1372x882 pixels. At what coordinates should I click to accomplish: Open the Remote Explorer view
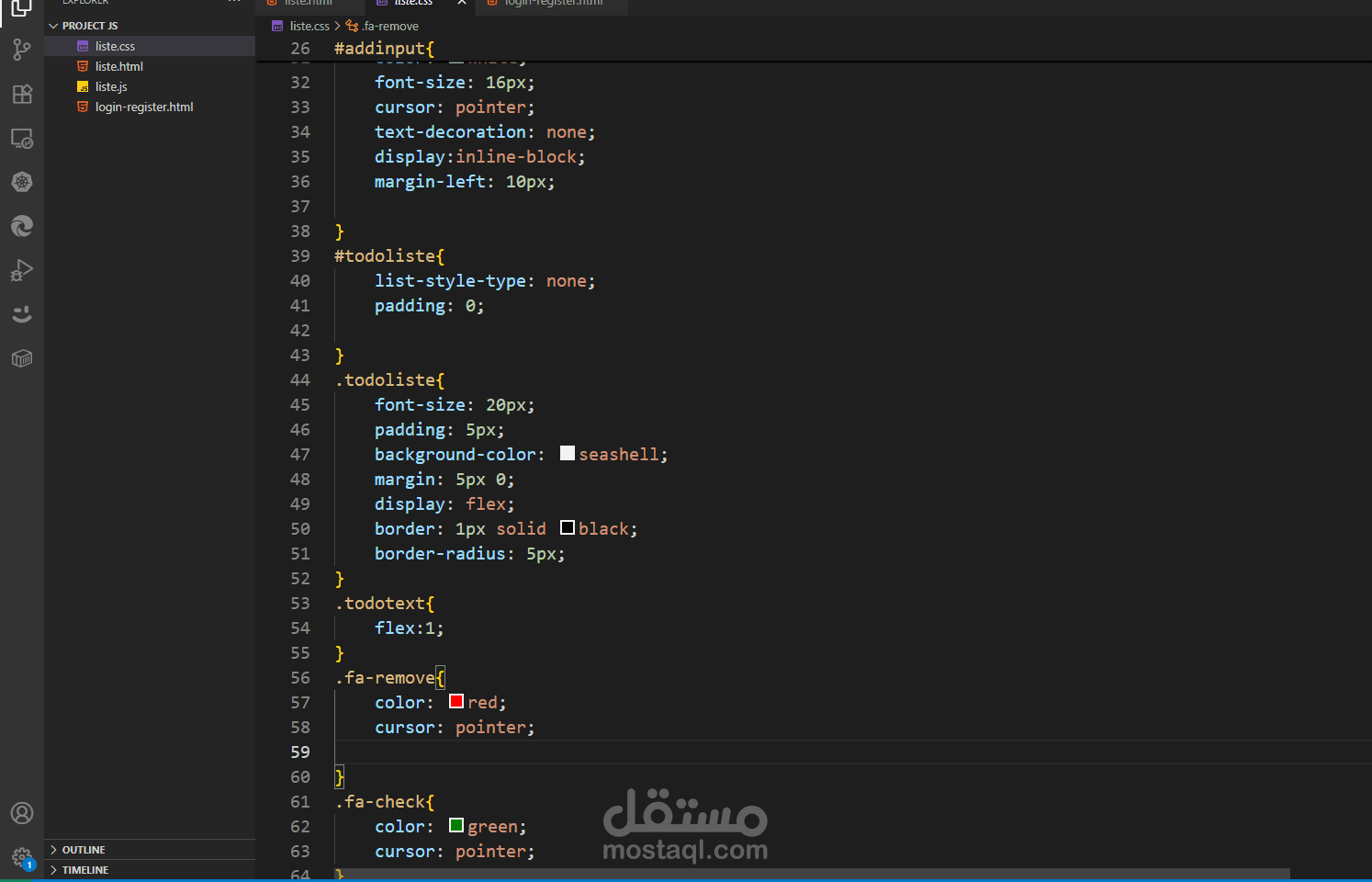click(22, 138)
